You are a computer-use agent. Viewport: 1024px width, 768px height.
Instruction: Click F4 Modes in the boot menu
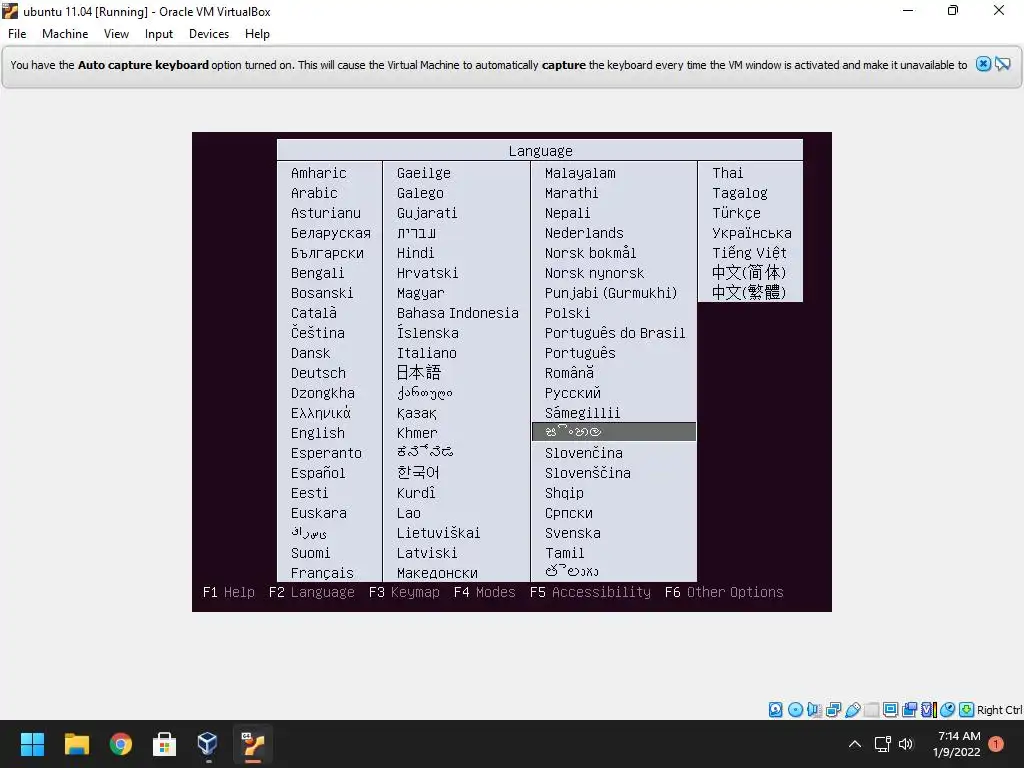click(x=485, y=592)
